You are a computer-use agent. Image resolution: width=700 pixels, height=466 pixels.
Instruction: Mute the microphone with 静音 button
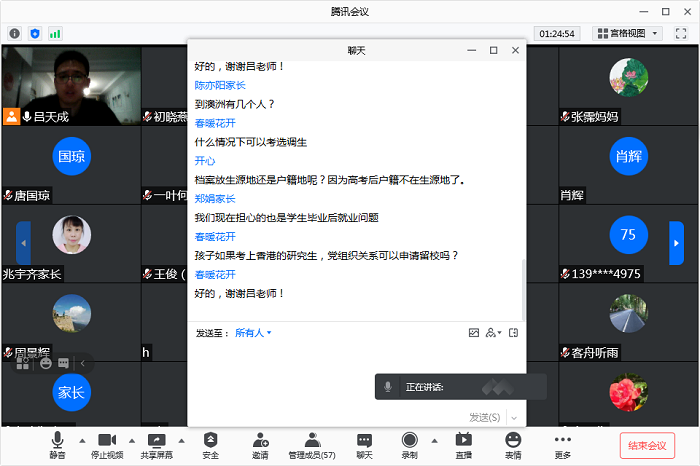point(57,444)
